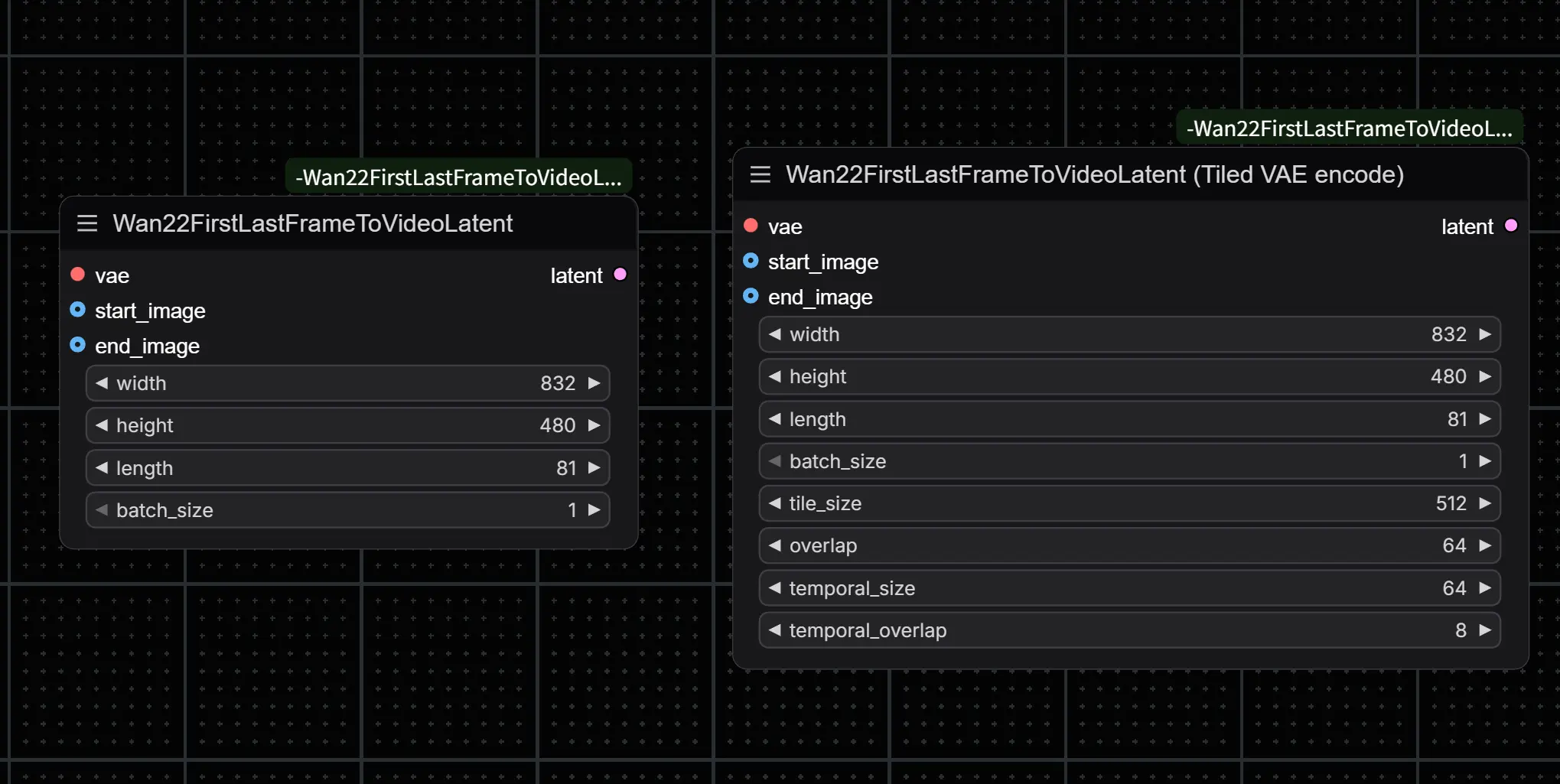1560x784 pixels.
Task: Decrease the temporal_overlap value
Action: click(773, 629)
